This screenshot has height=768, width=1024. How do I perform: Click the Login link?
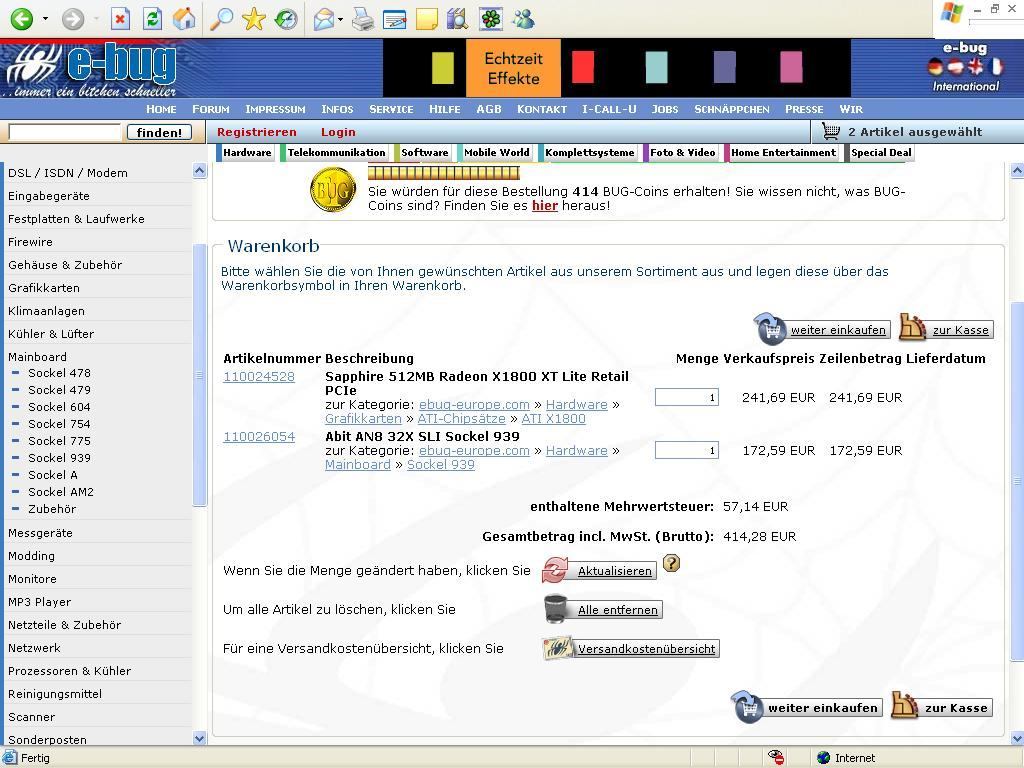338,132
